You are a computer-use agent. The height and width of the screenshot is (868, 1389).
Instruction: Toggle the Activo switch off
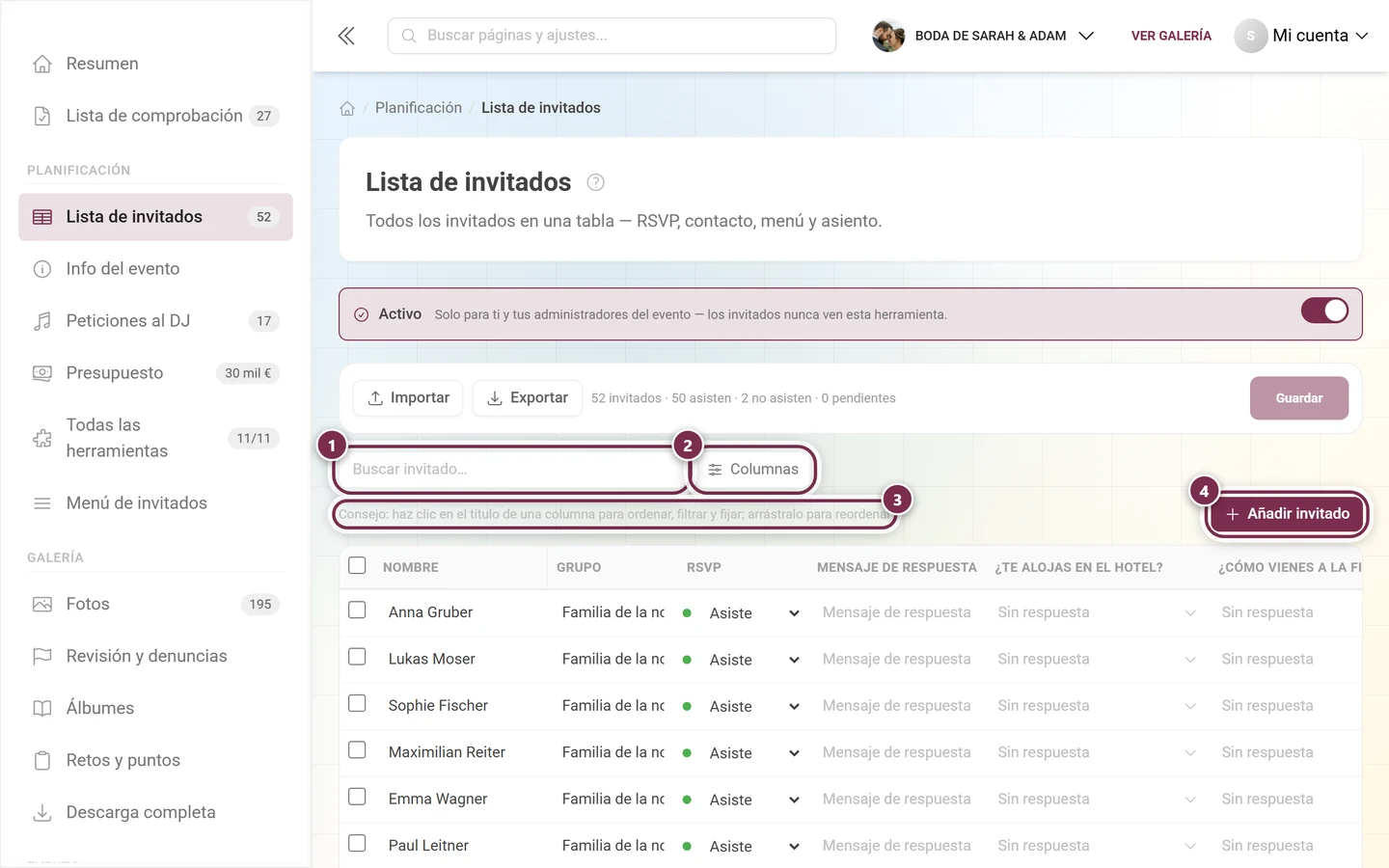pyautogui.click(x=1324, y=311)
